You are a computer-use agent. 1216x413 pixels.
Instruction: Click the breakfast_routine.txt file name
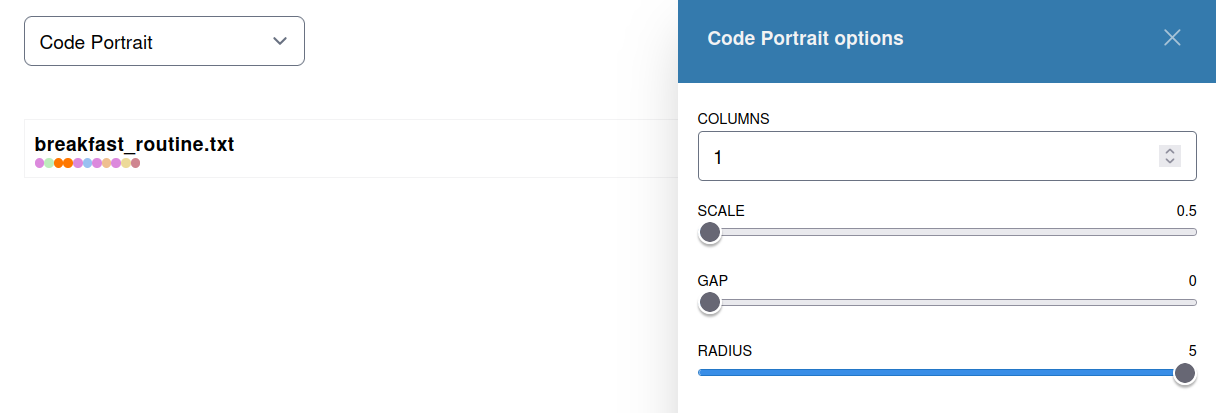point(134,144)
